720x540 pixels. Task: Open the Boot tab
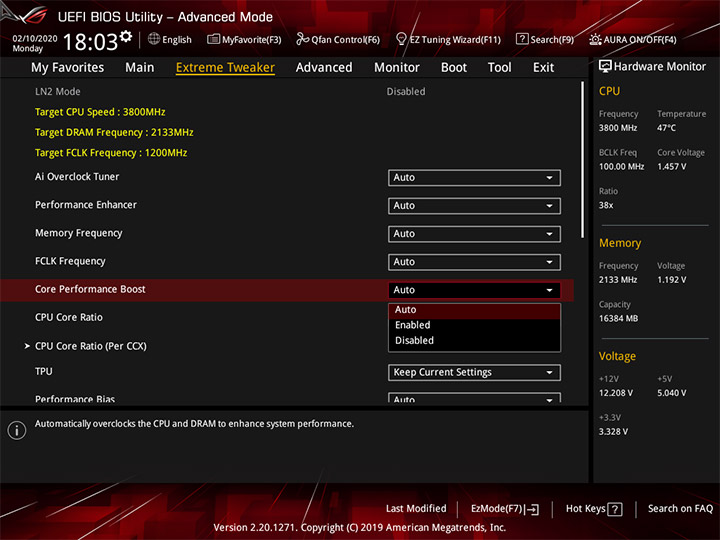[x=454, y=68]
